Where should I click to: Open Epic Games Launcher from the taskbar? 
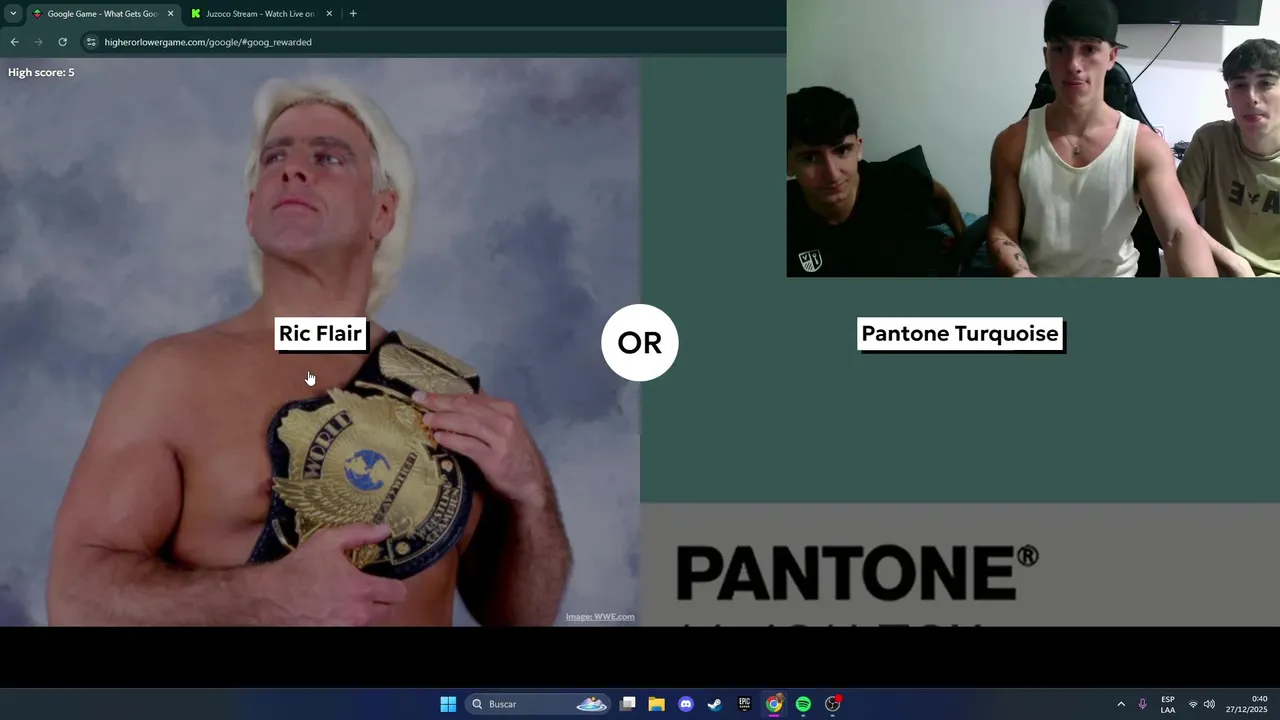(744, 704)
